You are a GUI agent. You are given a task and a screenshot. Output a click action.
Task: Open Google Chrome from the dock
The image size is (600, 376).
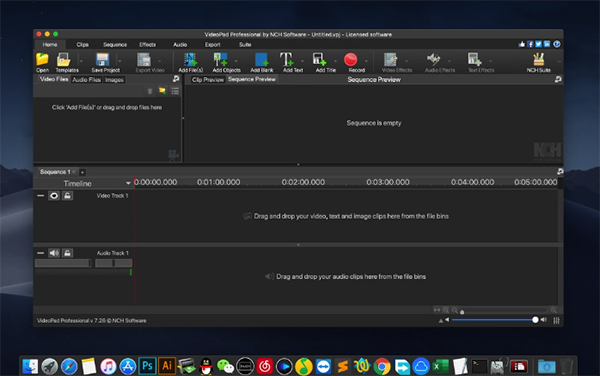[x=382, y=366]
